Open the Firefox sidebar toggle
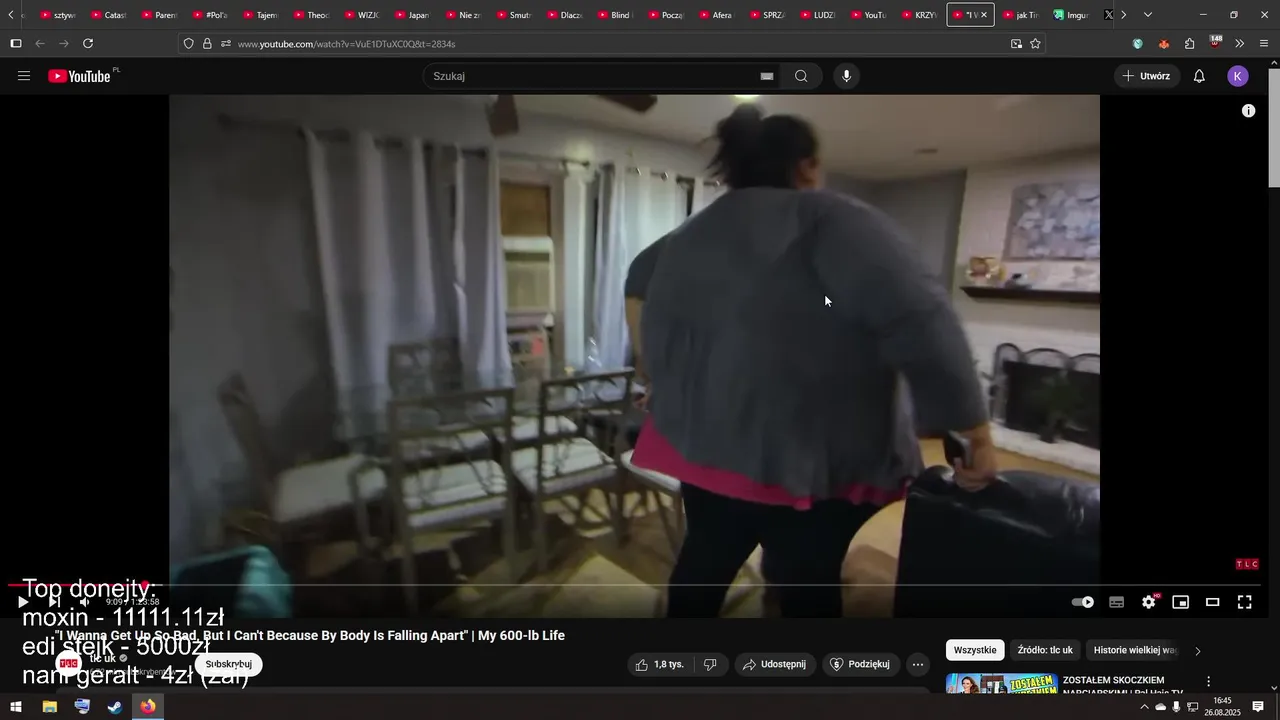The height and width of the screenshot is (720, 1280). tap(15, 44)
